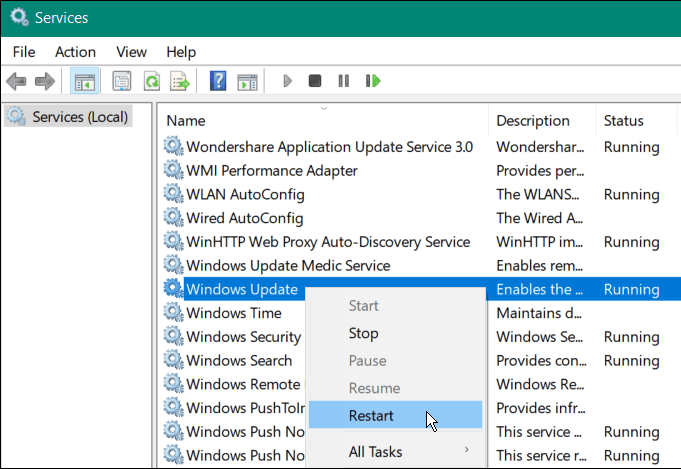Click gear icon beside Windows Remote
Viewport: 681px width, 469px height.
point(173,383)
